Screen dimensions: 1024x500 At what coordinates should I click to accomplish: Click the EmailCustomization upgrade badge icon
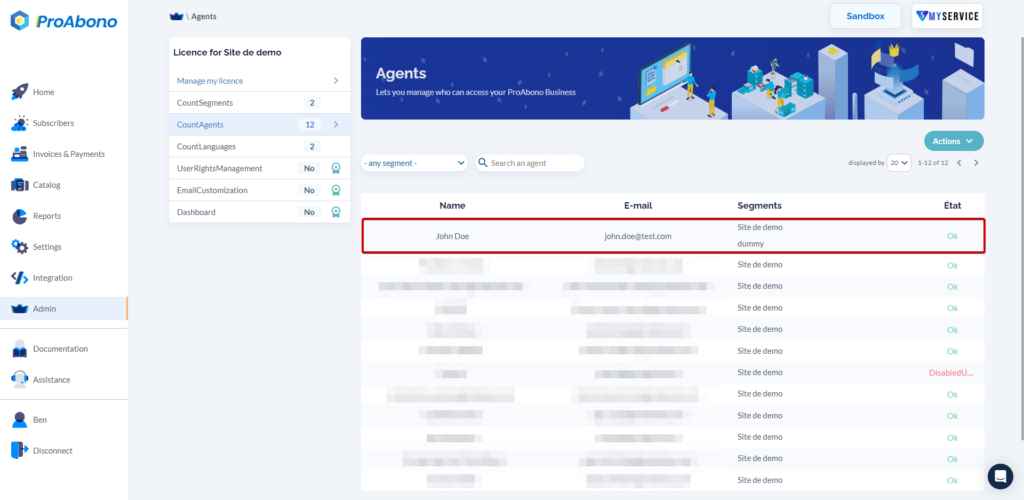[x=336, y=190]
